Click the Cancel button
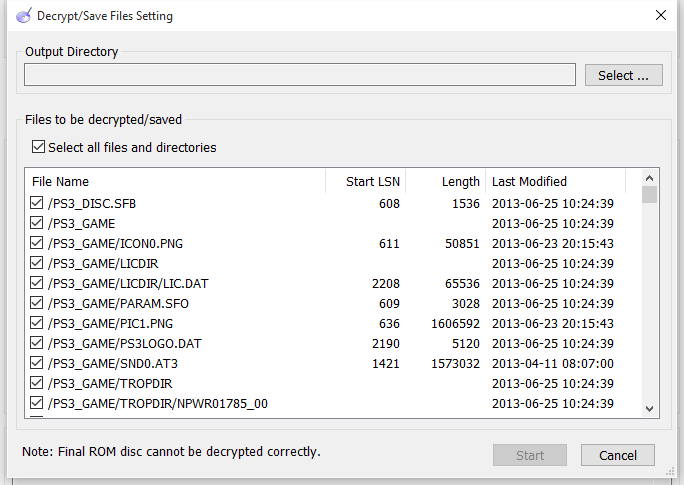The width and height of the screenshot is (684, 485). 618,455
